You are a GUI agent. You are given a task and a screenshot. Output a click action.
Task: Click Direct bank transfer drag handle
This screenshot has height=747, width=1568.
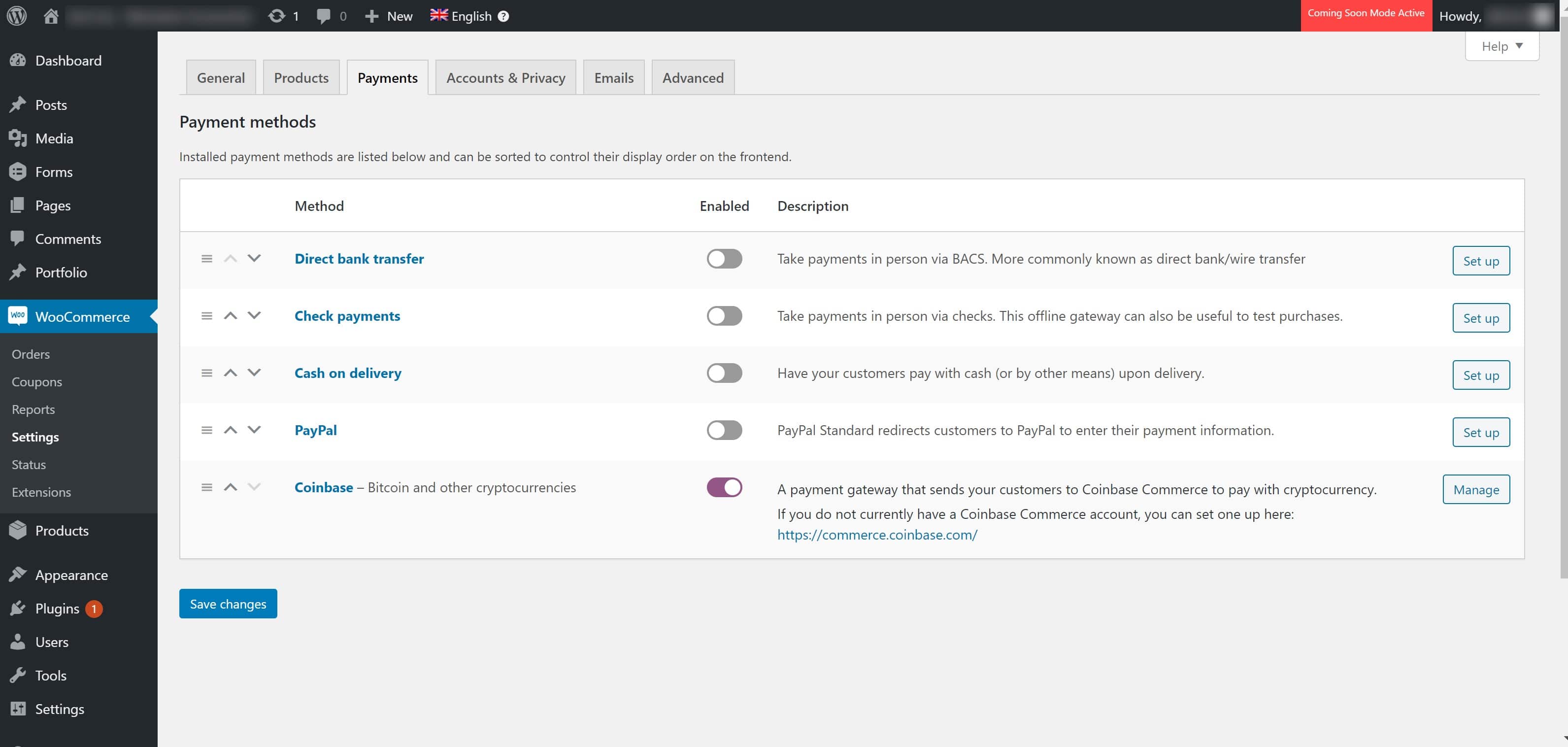(x=207, y=259)
